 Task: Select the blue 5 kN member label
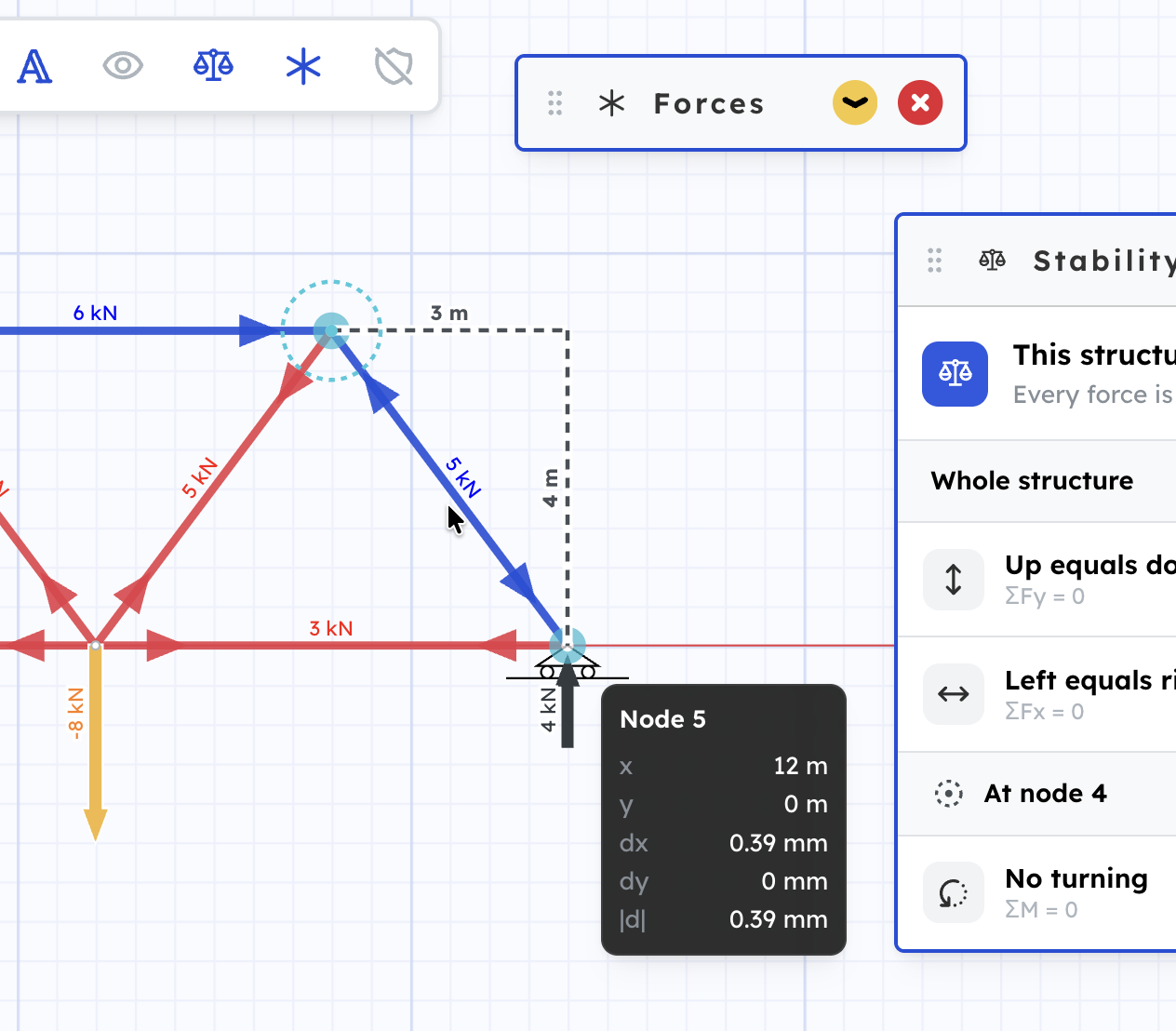(463, 477)
